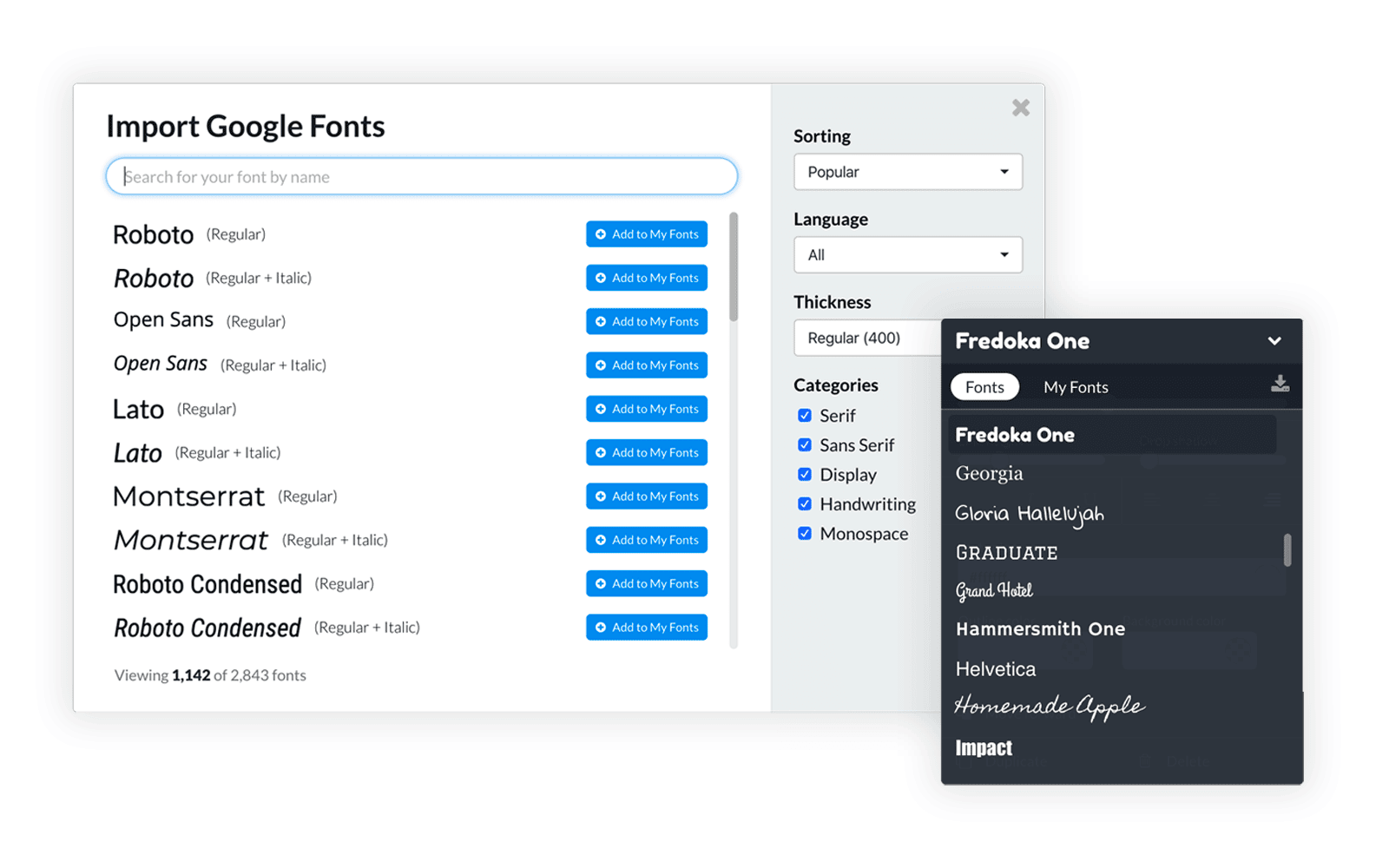
Task: Switch to the My Fonts tab
Action: [x=1076, y=386]
